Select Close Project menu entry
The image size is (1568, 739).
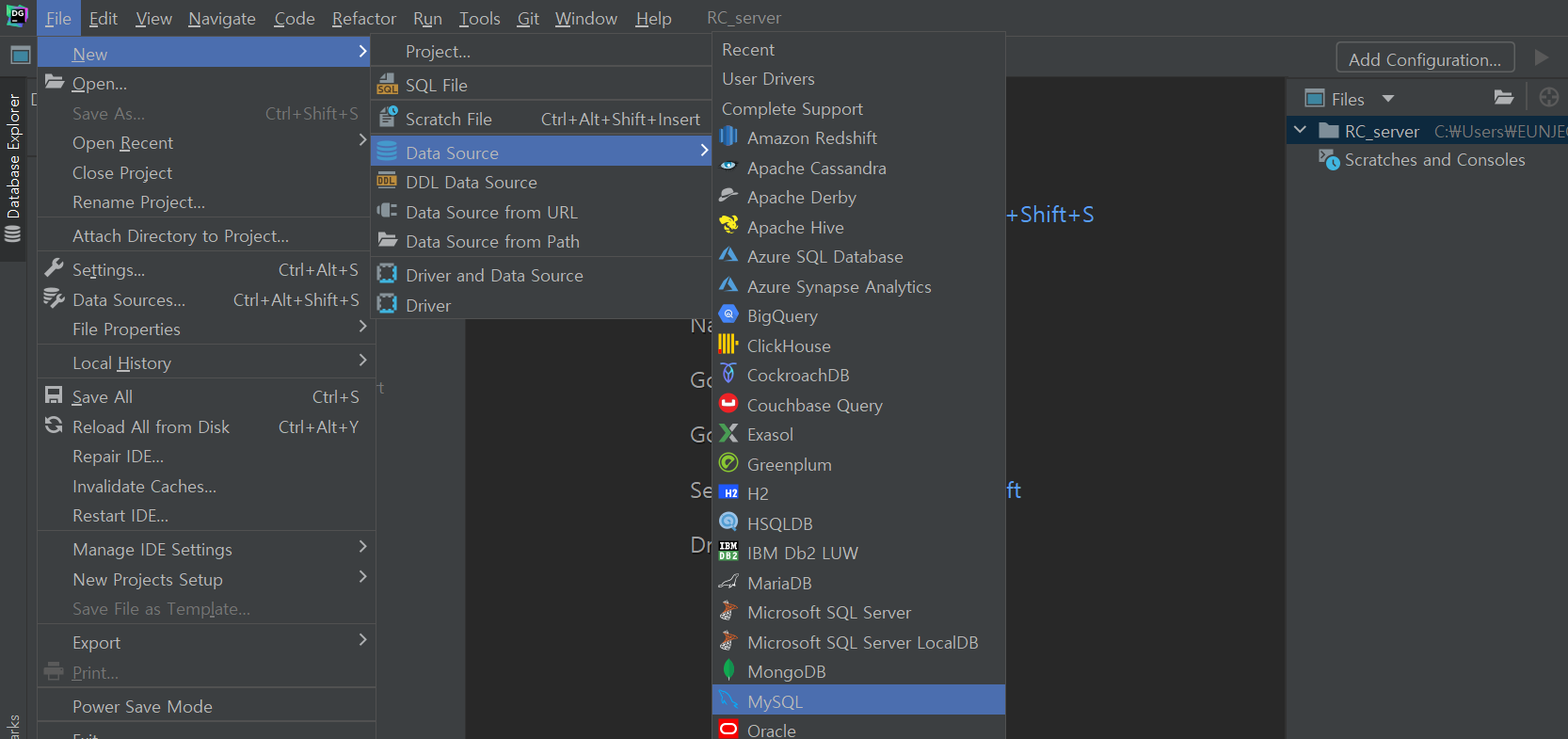[206, 173]
